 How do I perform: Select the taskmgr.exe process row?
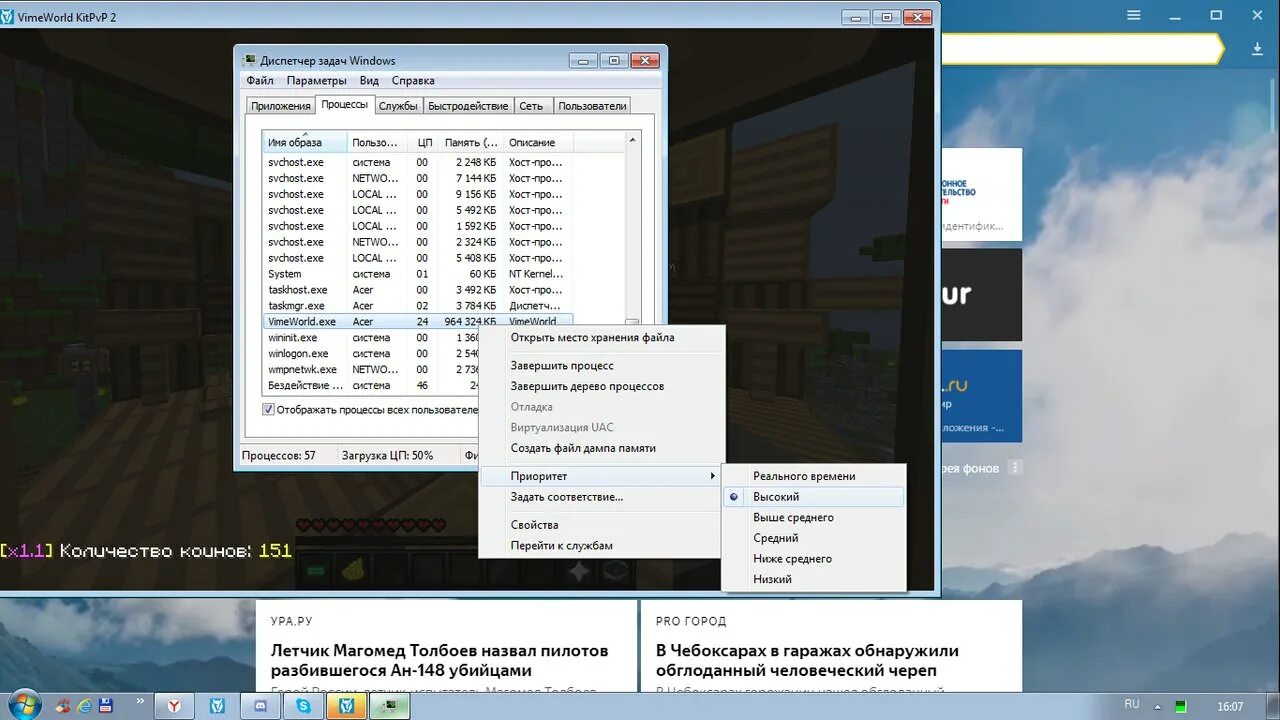click(x=419, y=306)
